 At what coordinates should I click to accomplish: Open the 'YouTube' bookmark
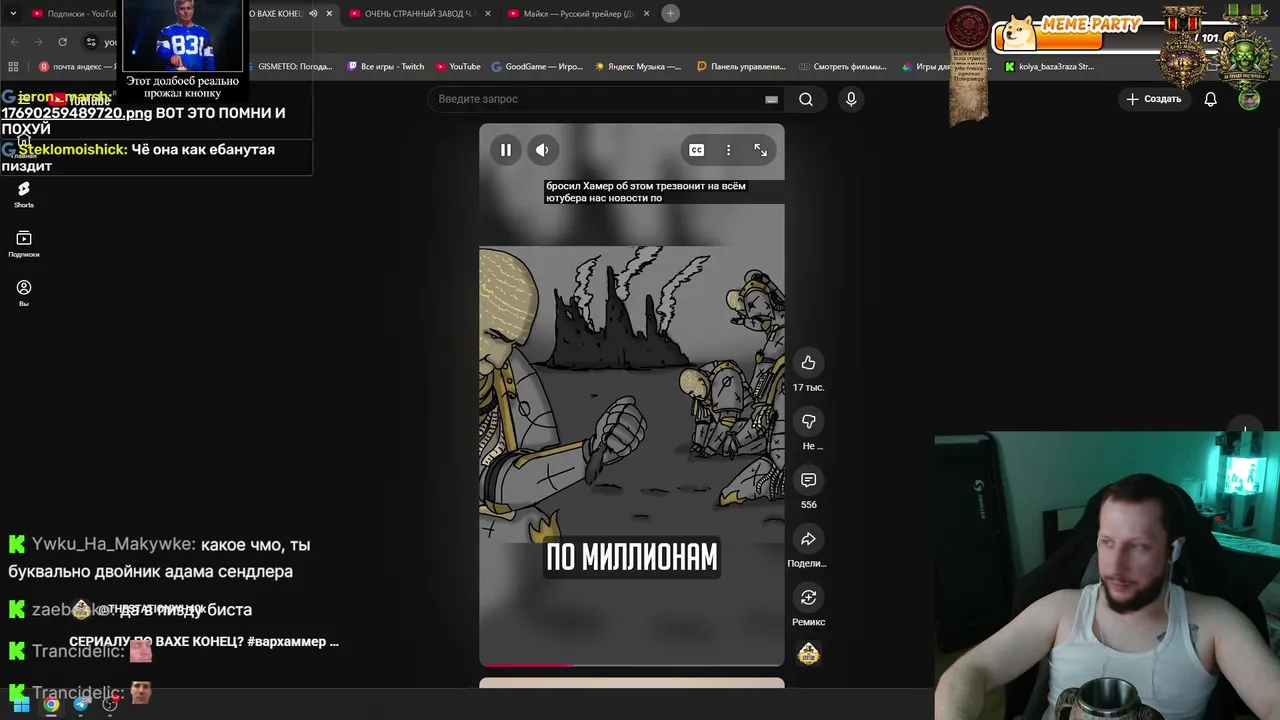(458, 67)
